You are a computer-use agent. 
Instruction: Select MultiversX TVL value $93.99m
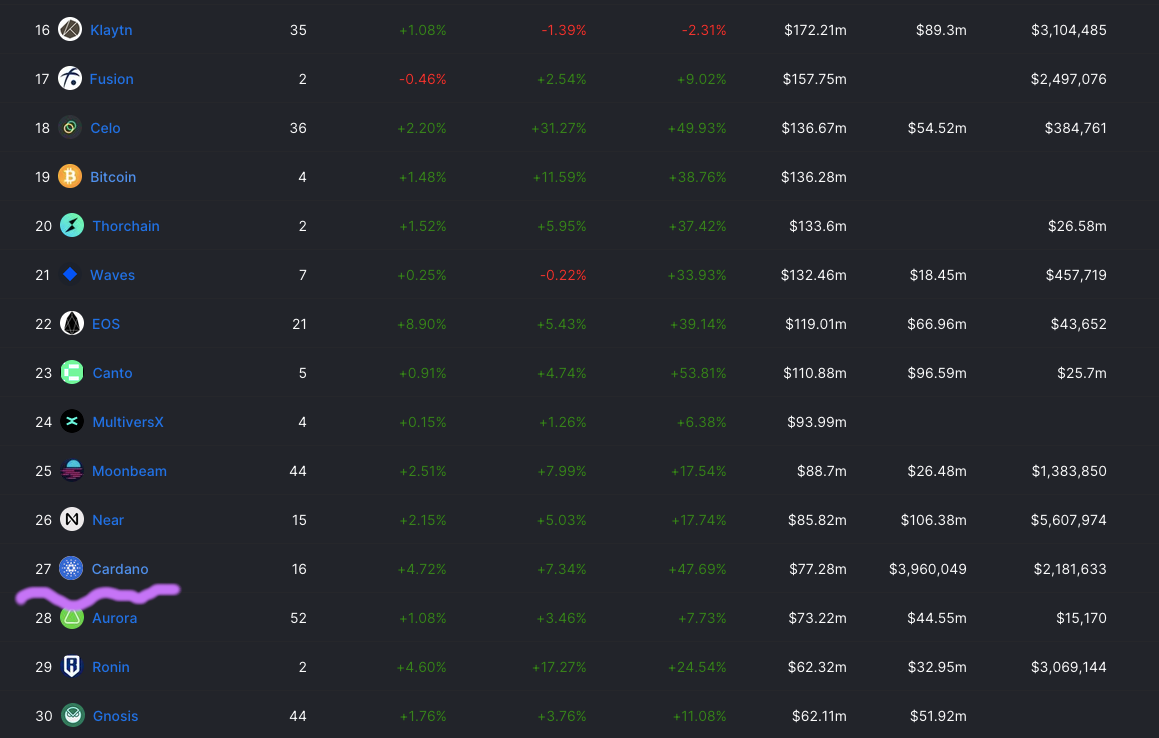[817, 422]
